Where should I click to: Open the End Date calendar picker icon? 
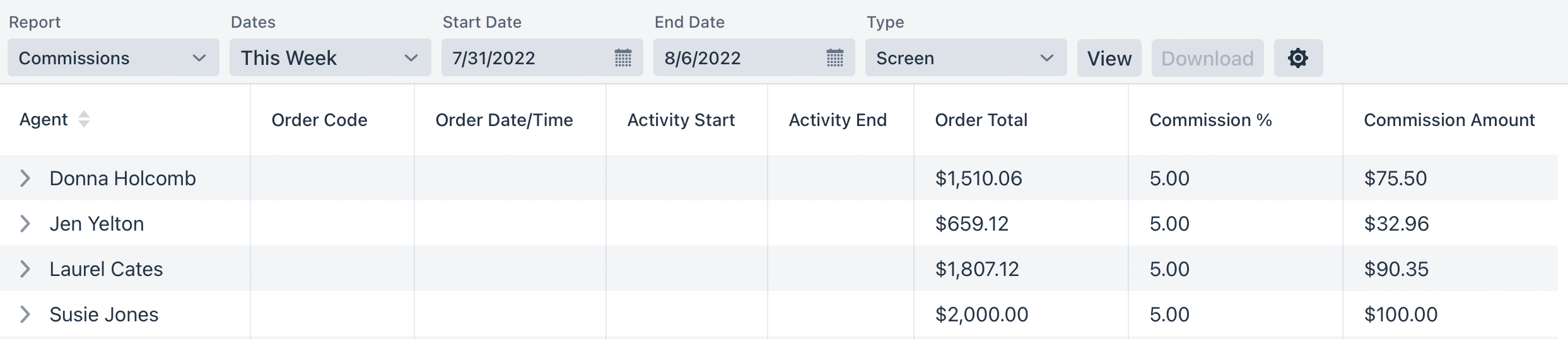tap(835, 58)
